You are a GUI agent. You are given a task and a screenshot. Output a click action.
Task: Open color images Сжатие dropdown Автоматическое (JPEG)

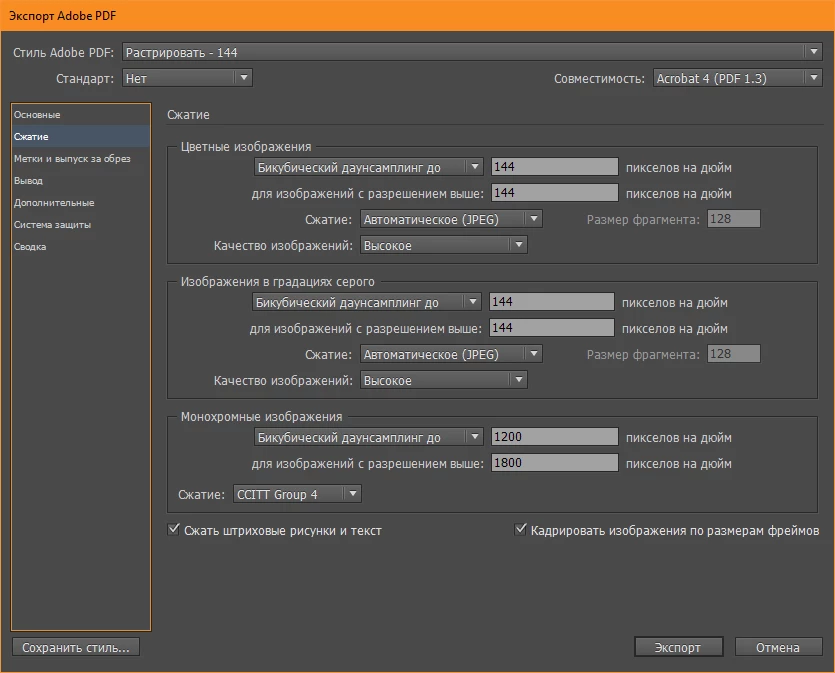[x=451, y=219]
